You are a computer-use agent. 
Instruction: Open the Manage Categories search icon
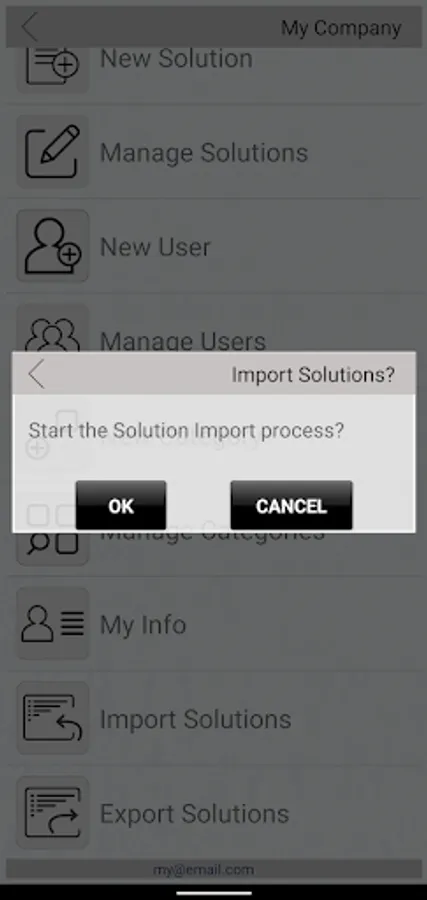[52, 544]
